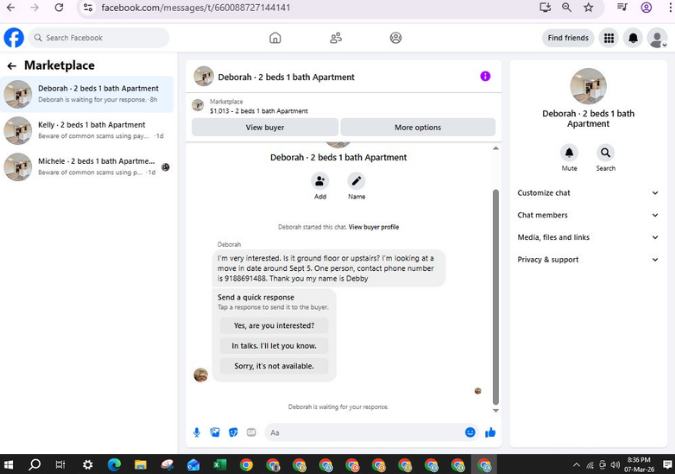Open Deborah's apartment conversation

(87, 94)
